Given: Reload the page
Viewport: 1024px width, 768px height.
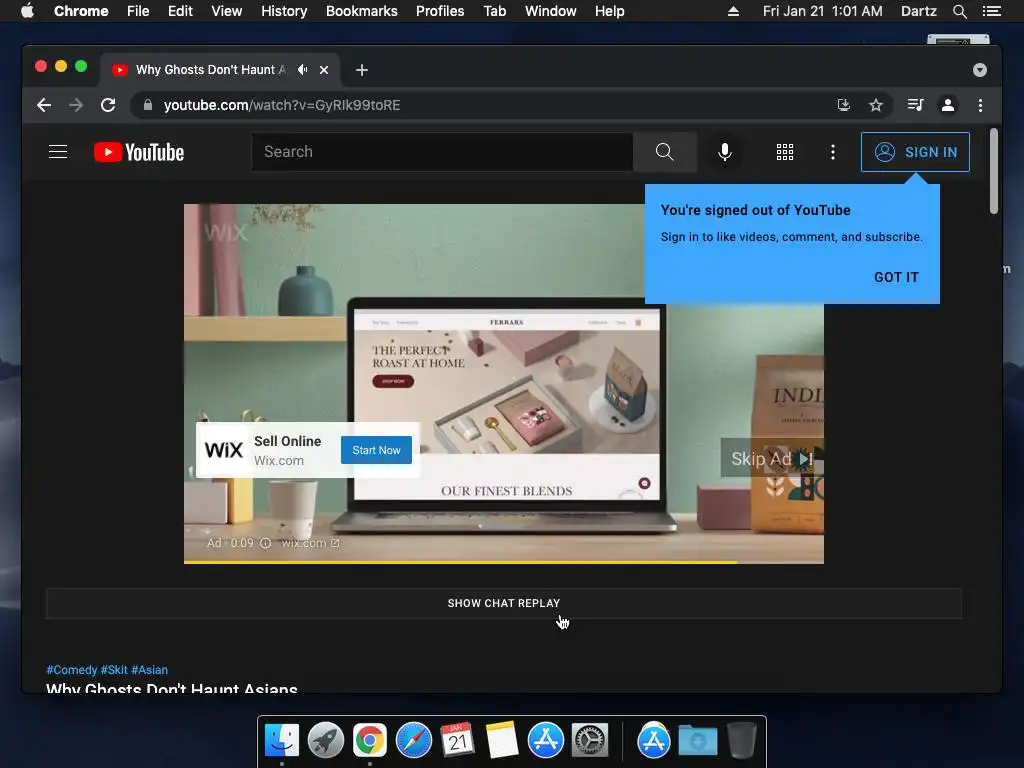Looking at the screenshot, I should pyautogui.click(x=108, y=105).
